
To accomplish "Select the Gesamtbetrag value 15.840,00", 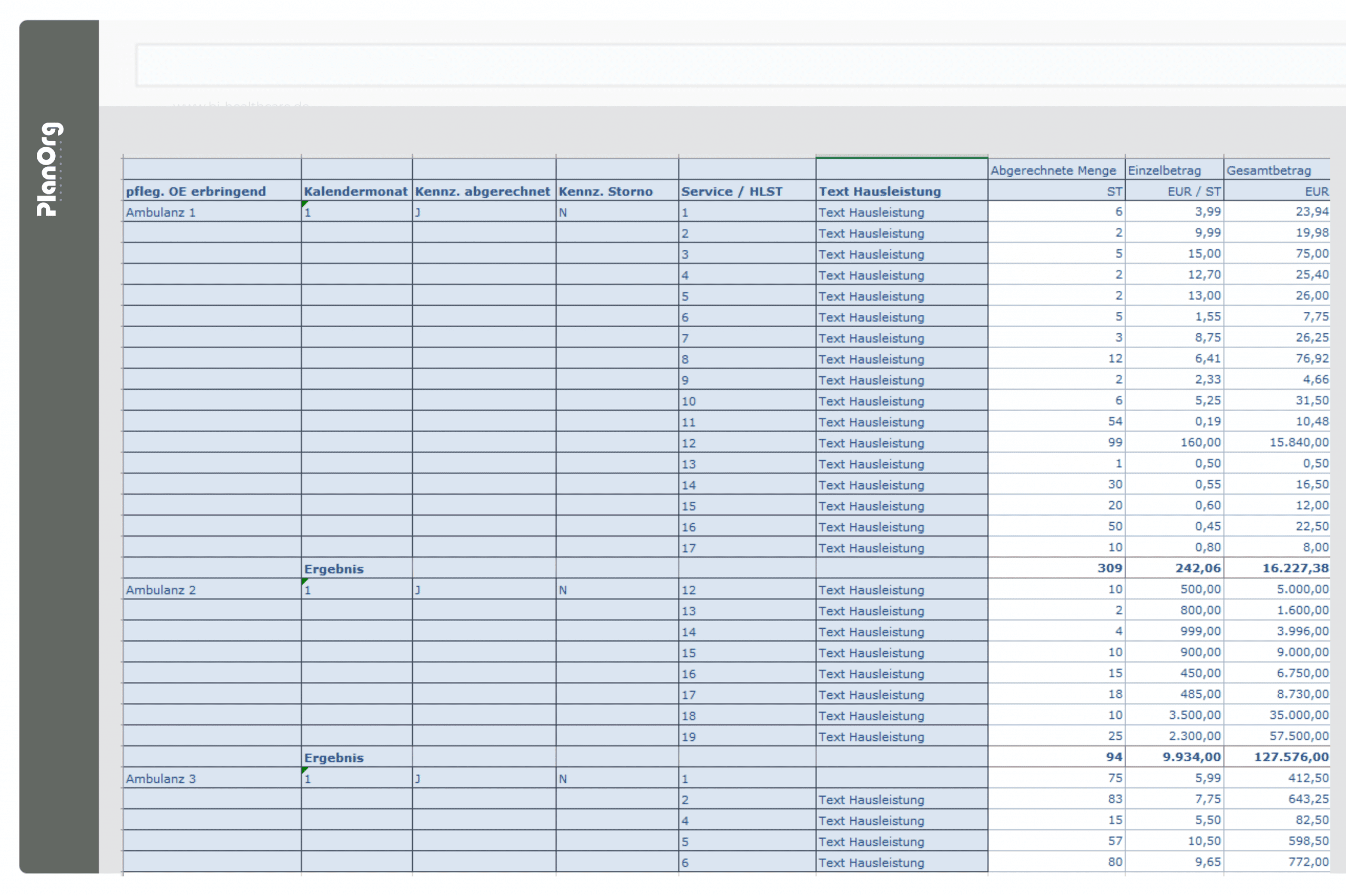I will (x=1299, y=442).
